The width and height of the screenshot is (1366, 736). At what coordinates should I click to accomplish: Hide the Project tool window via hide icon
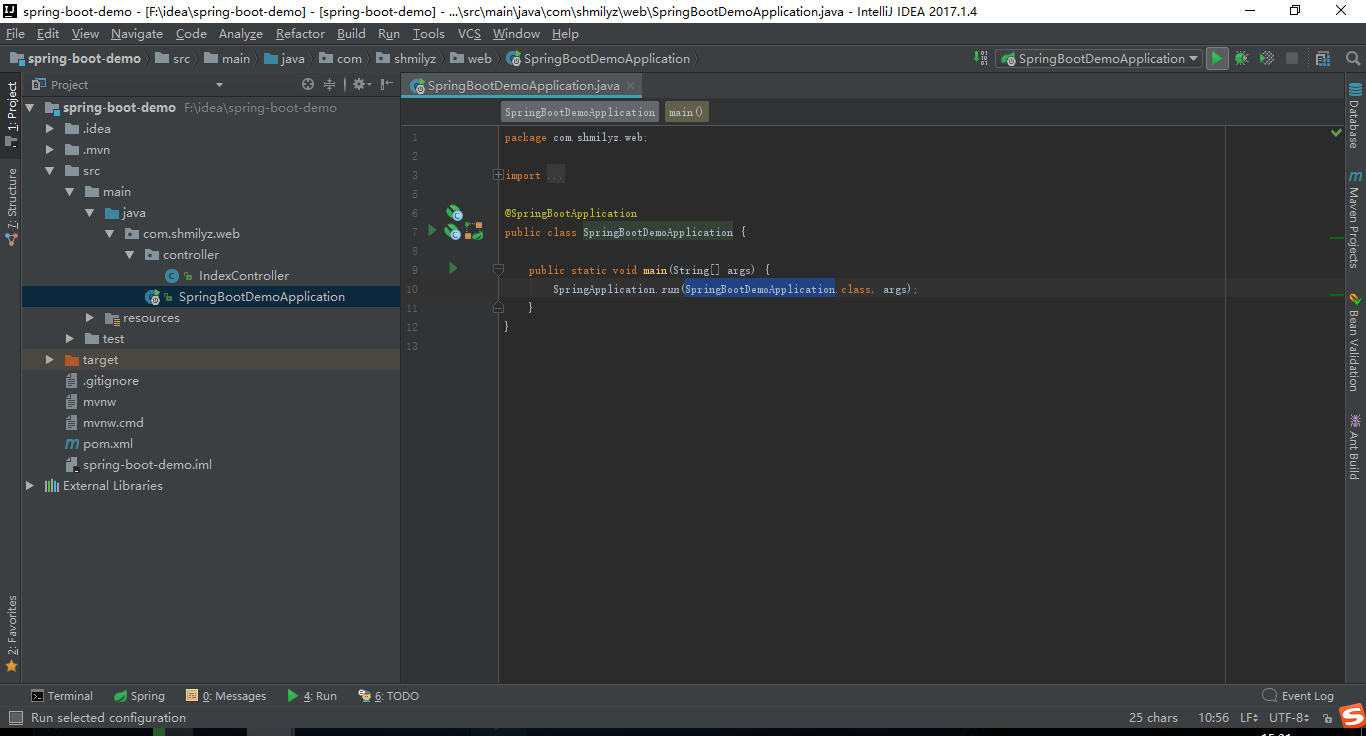click(x=385, y=84)
